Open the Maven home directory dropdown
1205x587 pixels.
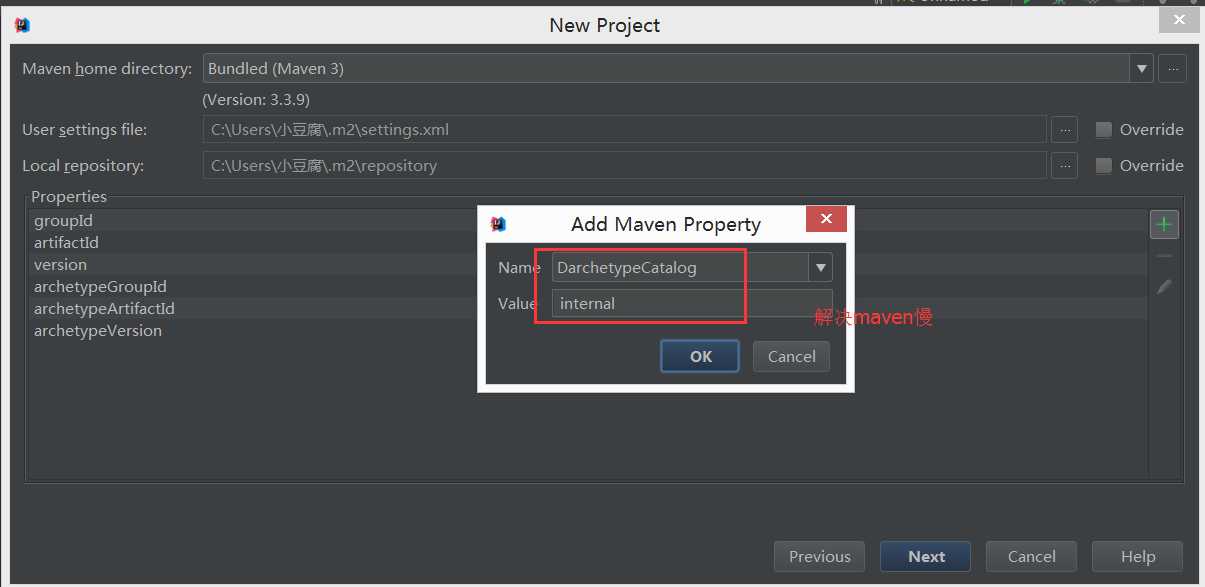(1142, 69)
